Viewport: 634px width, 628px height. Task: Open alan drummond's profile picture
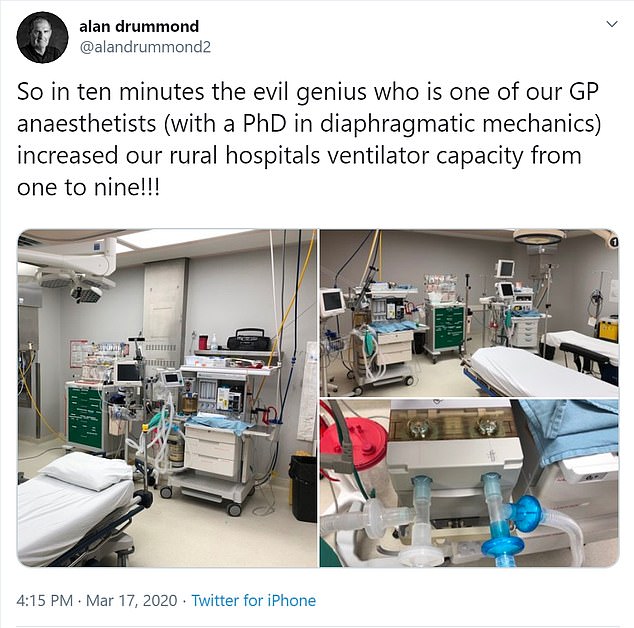coord(42,37)
